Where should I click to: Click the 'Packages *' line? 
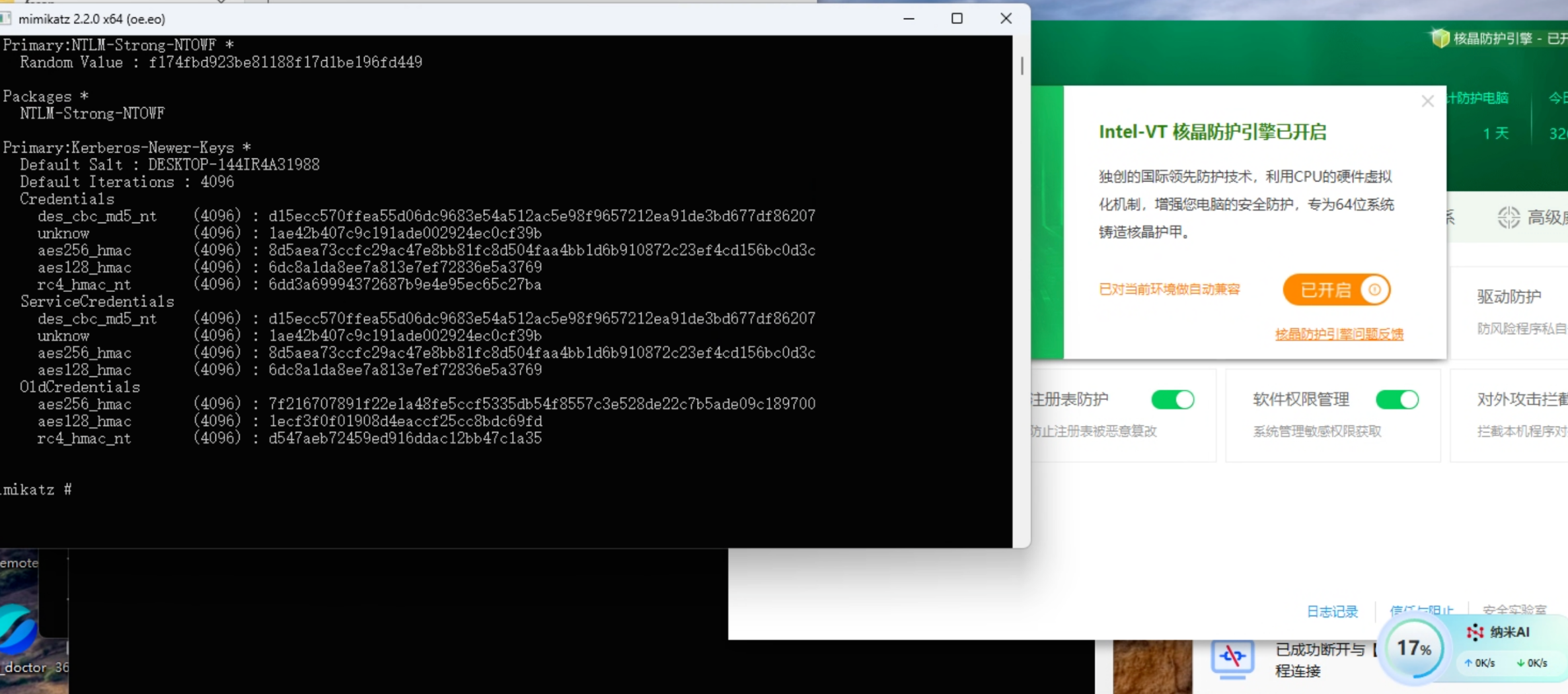pos(46,96)
